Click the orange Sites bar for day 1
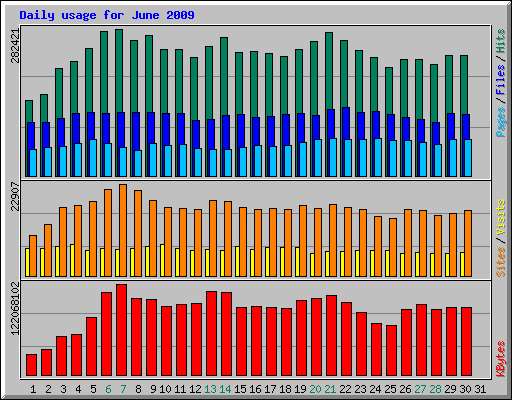Viewport: 512px width, 400px height. tap(33, 256)
